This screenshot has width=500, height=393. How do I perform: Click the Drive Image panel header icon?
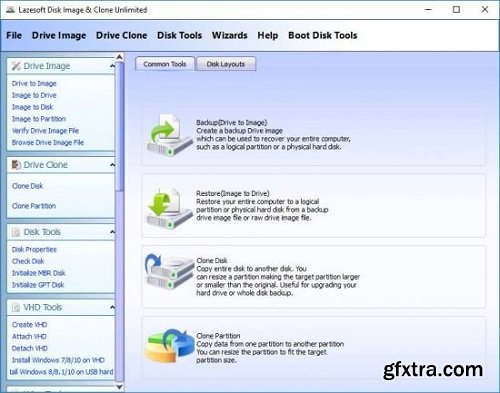coord(16,66)
